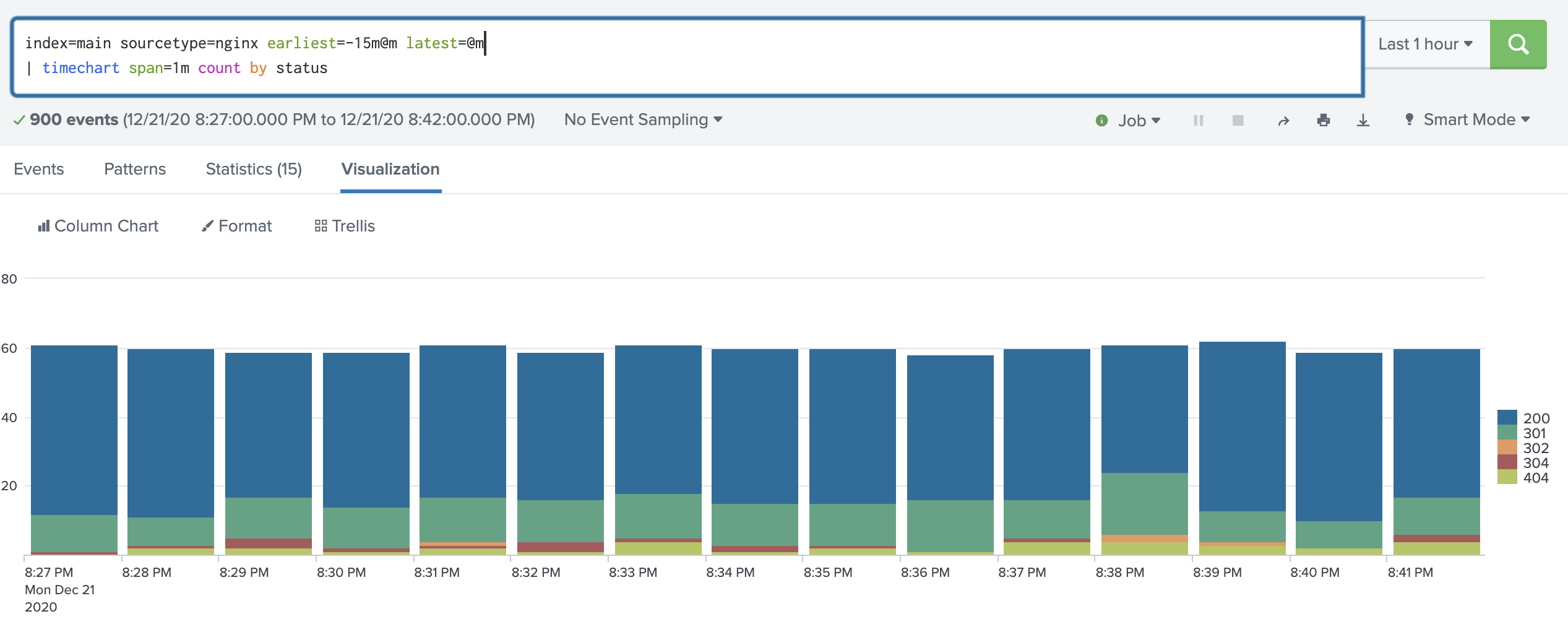Toggle the 404 legend swatch
Screen dimensions: 1568x619
point(1507,477)
